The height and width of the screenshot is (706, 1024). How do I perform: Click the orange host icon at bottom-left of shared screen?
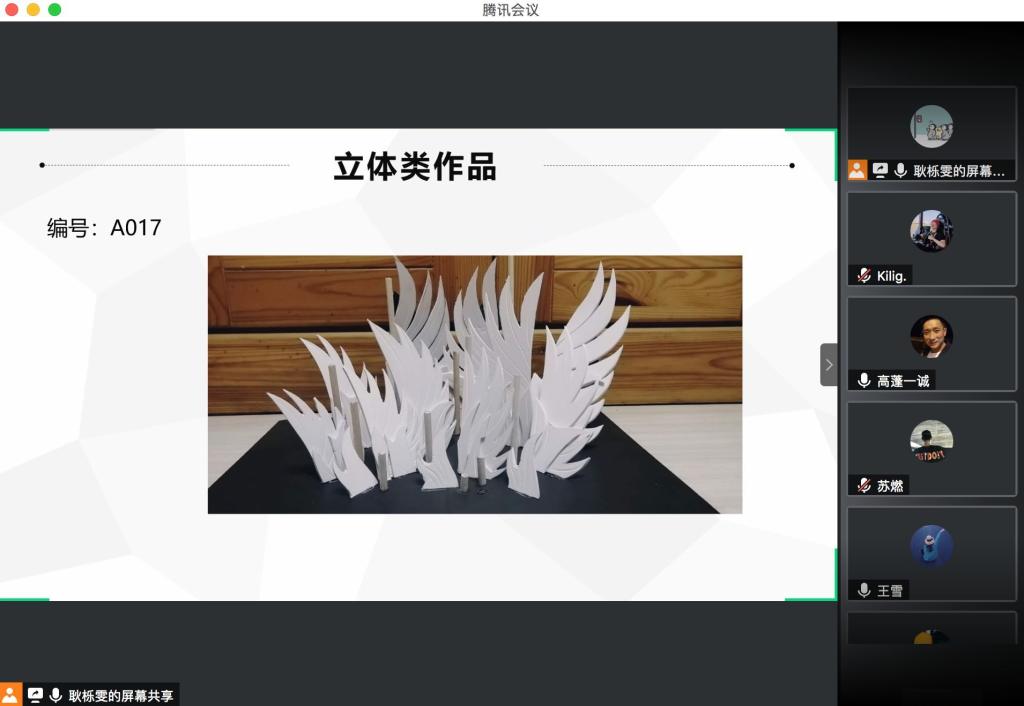pos(10,695)
